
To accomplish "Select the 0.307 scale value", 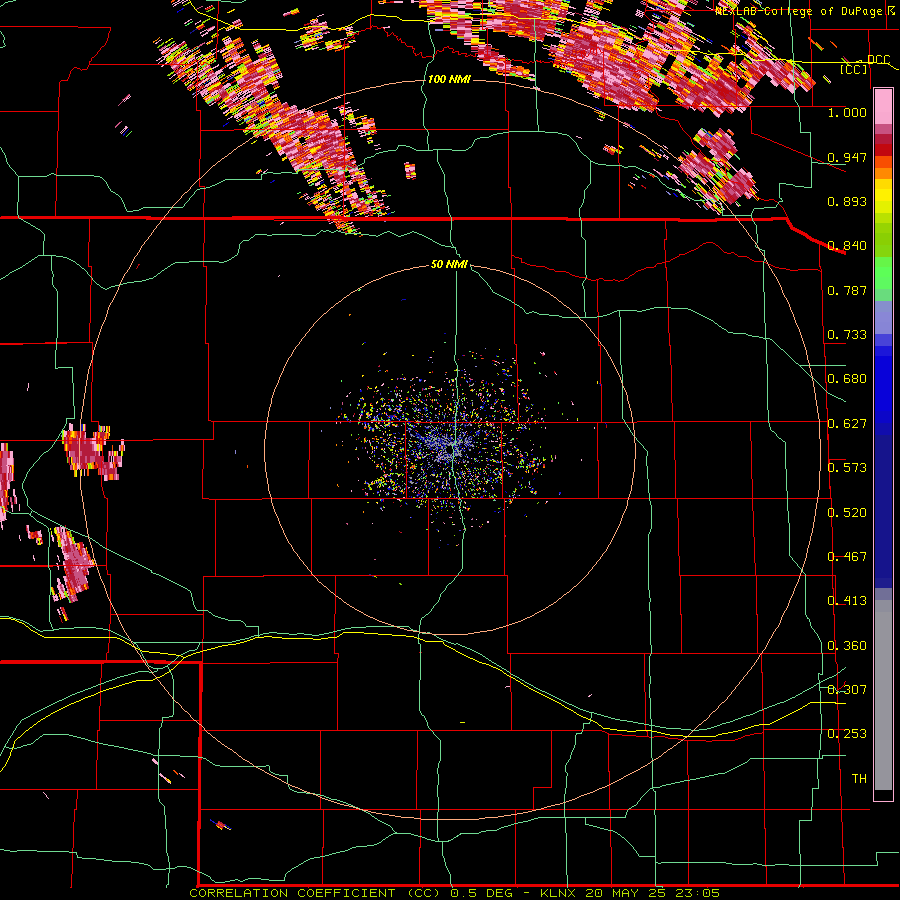I will click(x=847, y=690).
